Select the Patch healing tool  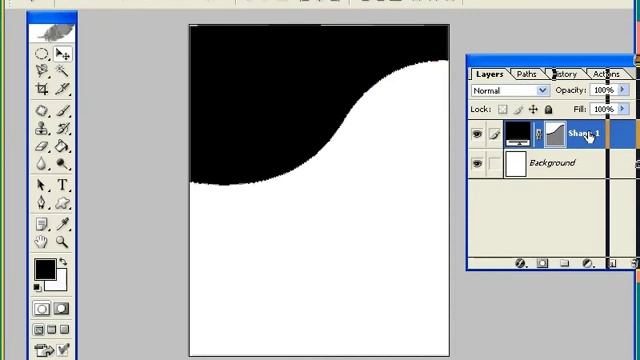[41, 111]
